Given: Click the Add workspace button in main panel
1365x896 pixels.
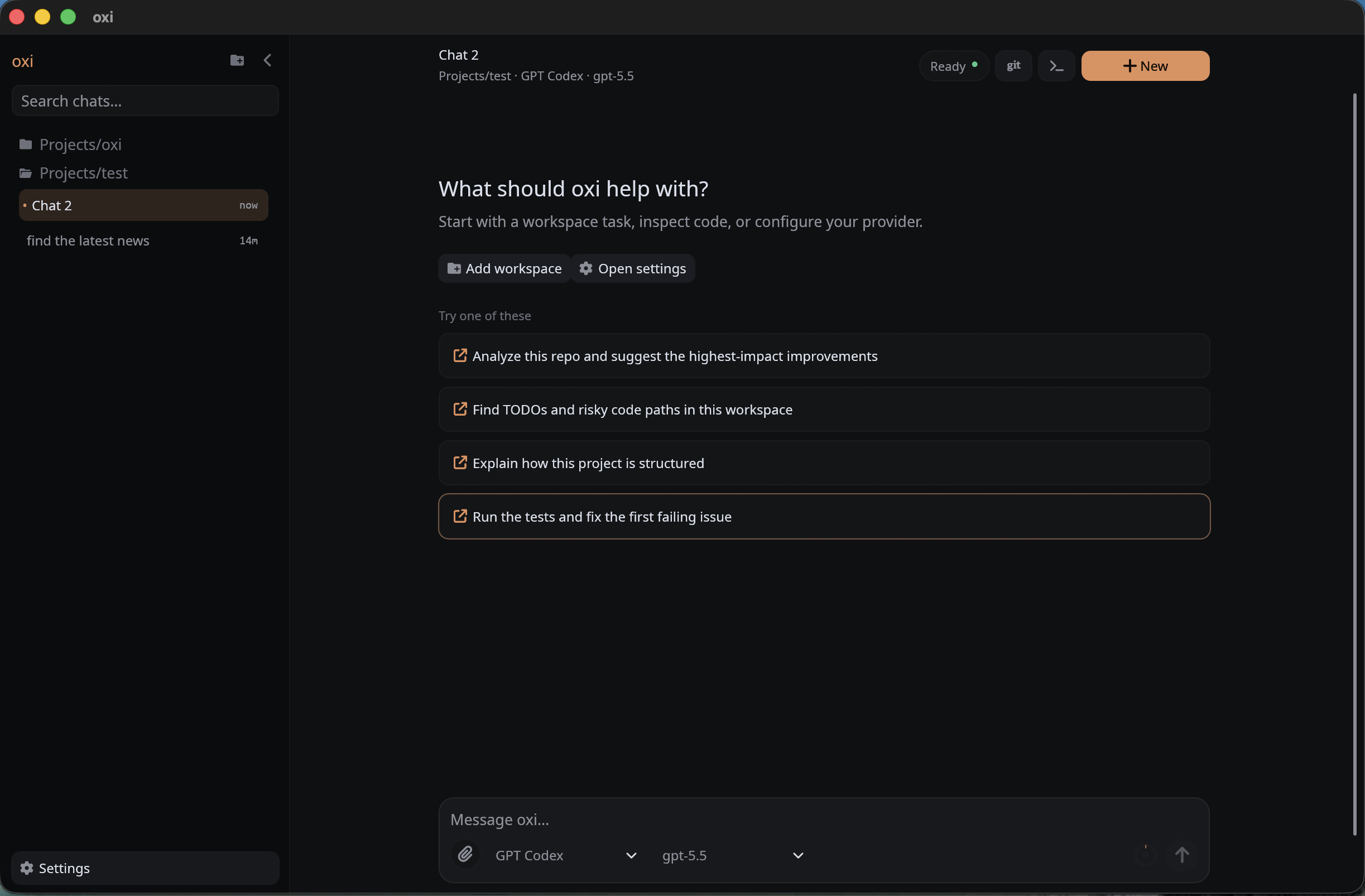Looking at the screenshot, I should pos(504,268).
